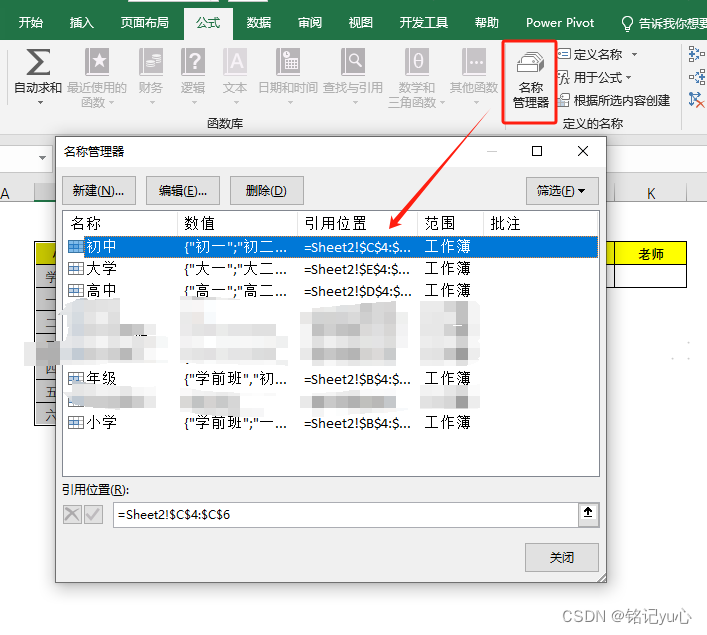707x635 pixels.
Task: Expand the AutoSum dropdown arrow
Action: tap(40, 103)
